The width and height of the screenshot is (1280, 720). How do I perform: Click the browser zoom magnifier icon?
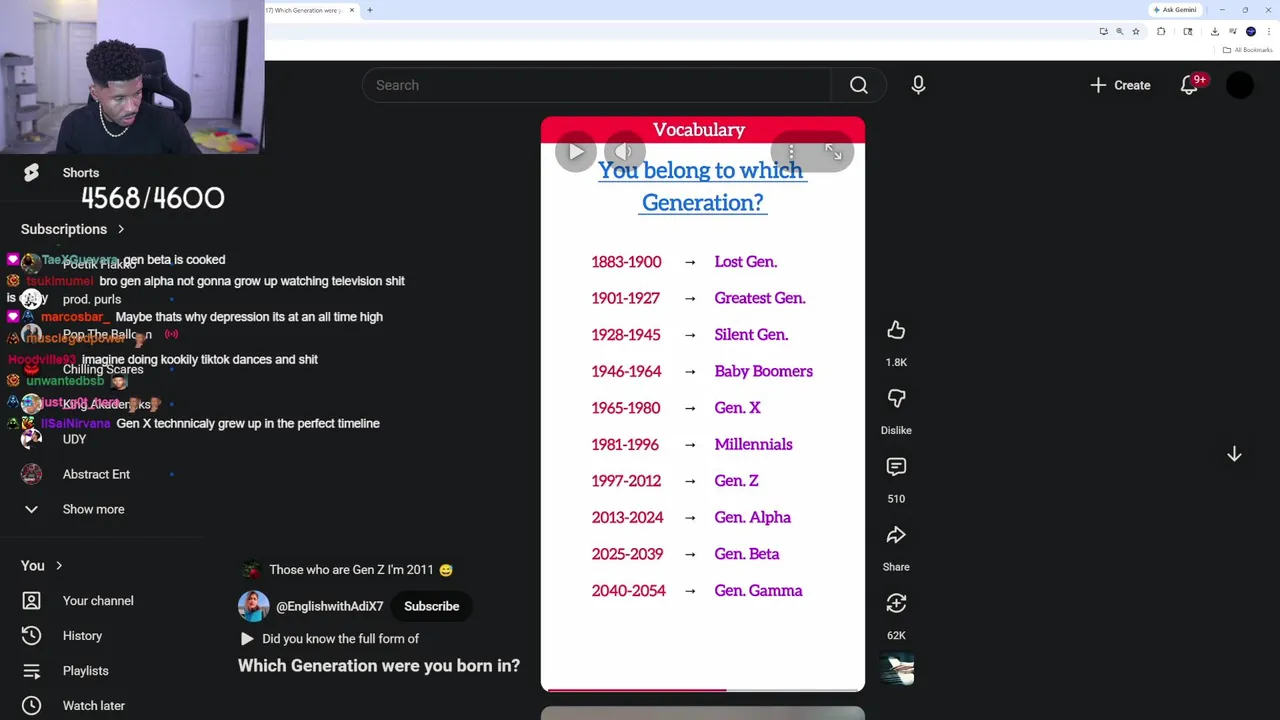point(1120,31)
